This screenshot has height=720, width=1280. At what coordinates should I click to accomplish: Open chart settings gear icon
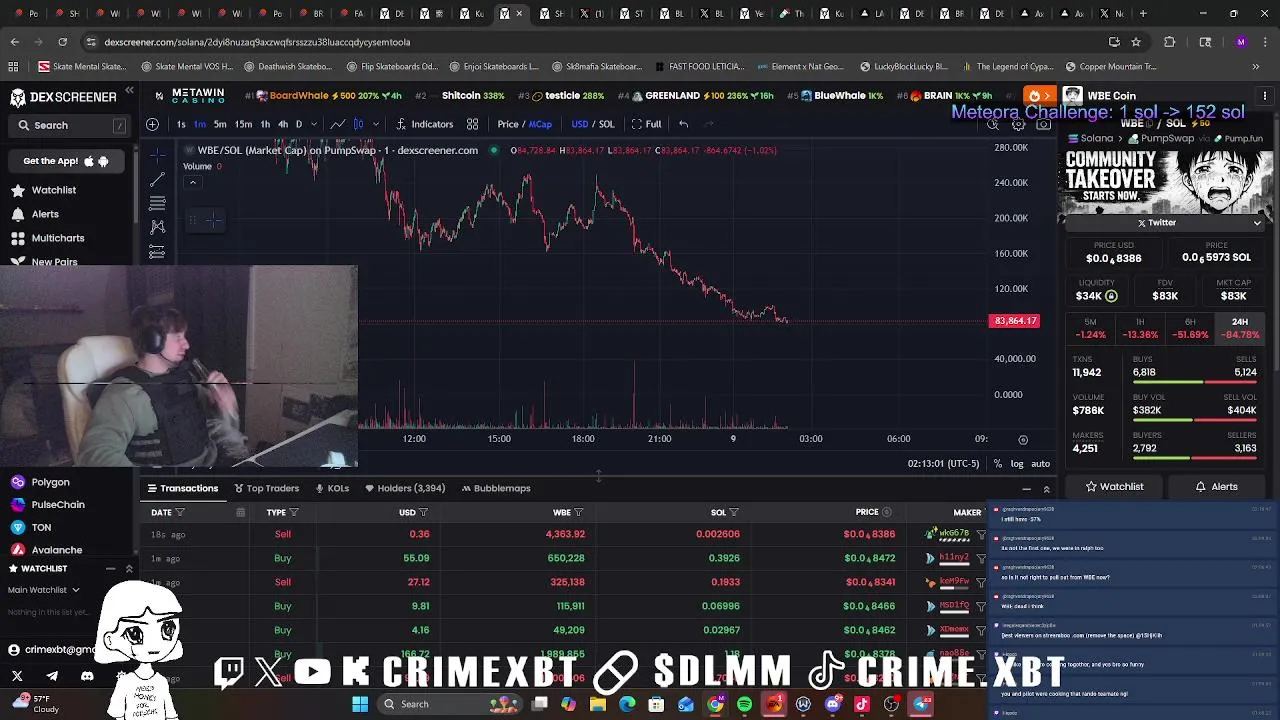pyautogui.click(x=1018, y=124)
